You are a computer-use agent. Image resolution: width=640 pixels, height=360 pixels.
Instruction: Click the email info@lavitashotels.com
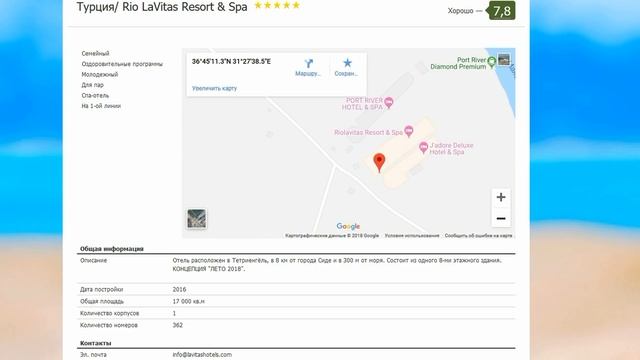point(202,355)
